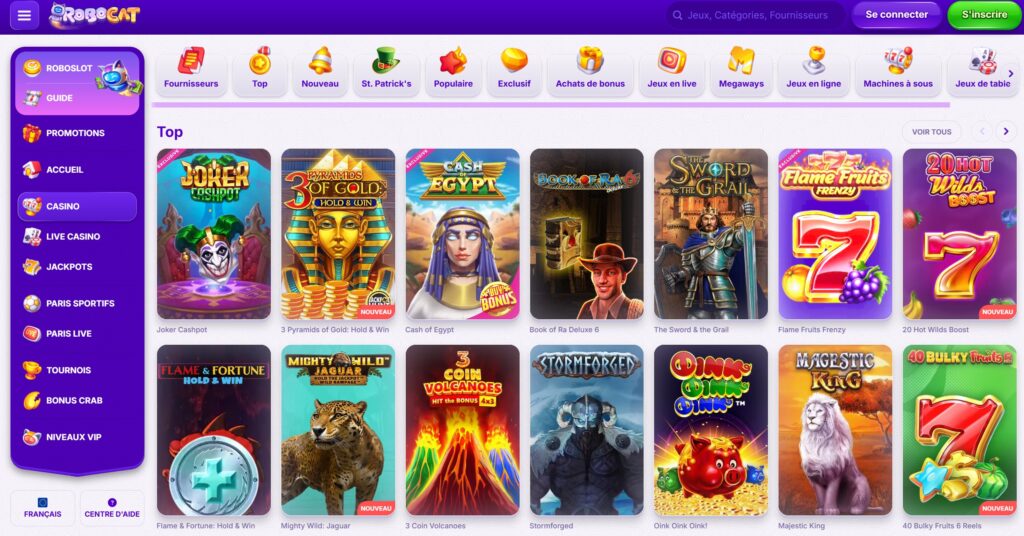This screenshot has height=536, width=1024.
Task: Open the Français language selector
Action: (43, 508)
